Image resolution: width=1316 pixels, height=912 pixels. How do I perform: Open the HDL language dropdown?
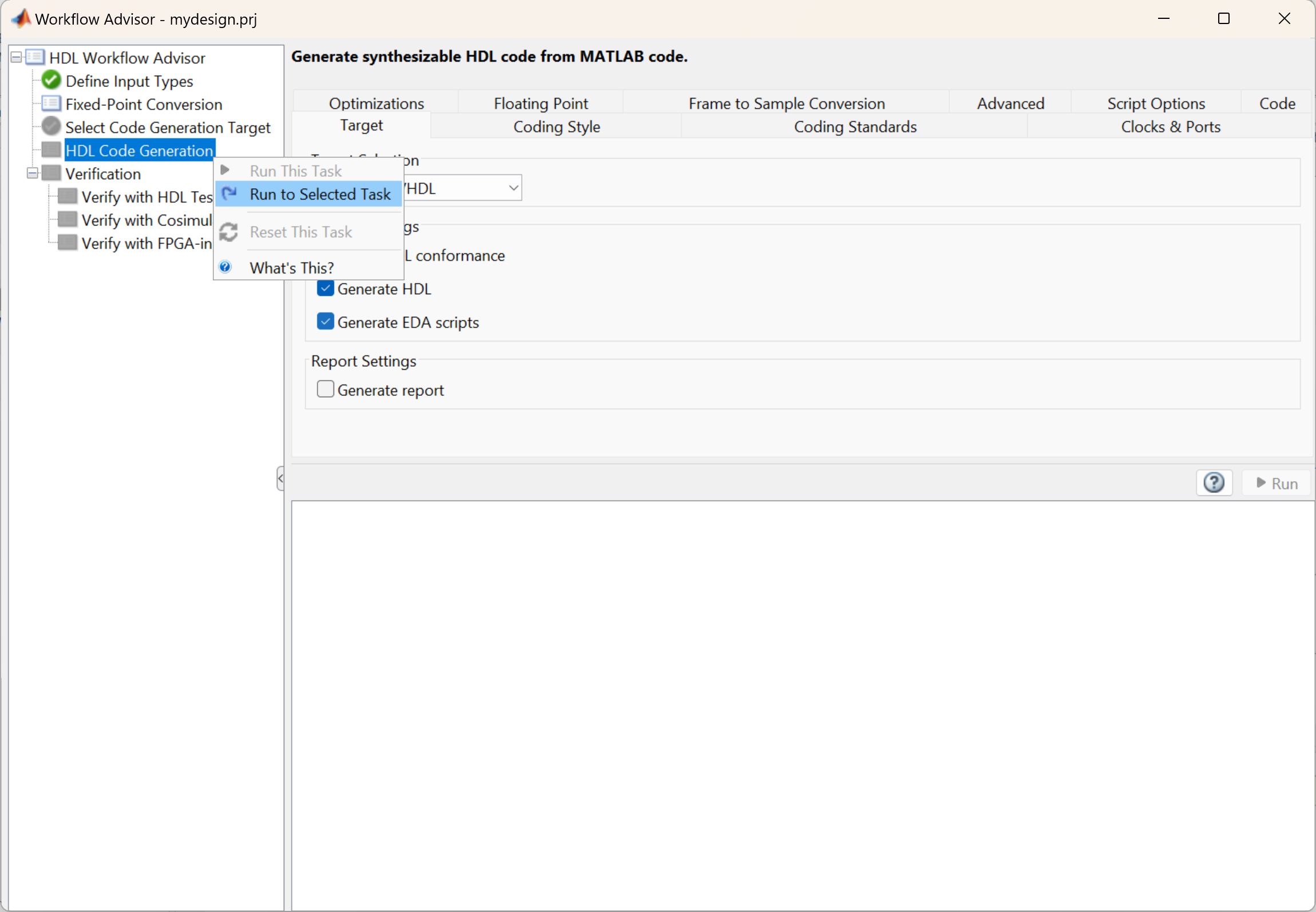(513, 188)
